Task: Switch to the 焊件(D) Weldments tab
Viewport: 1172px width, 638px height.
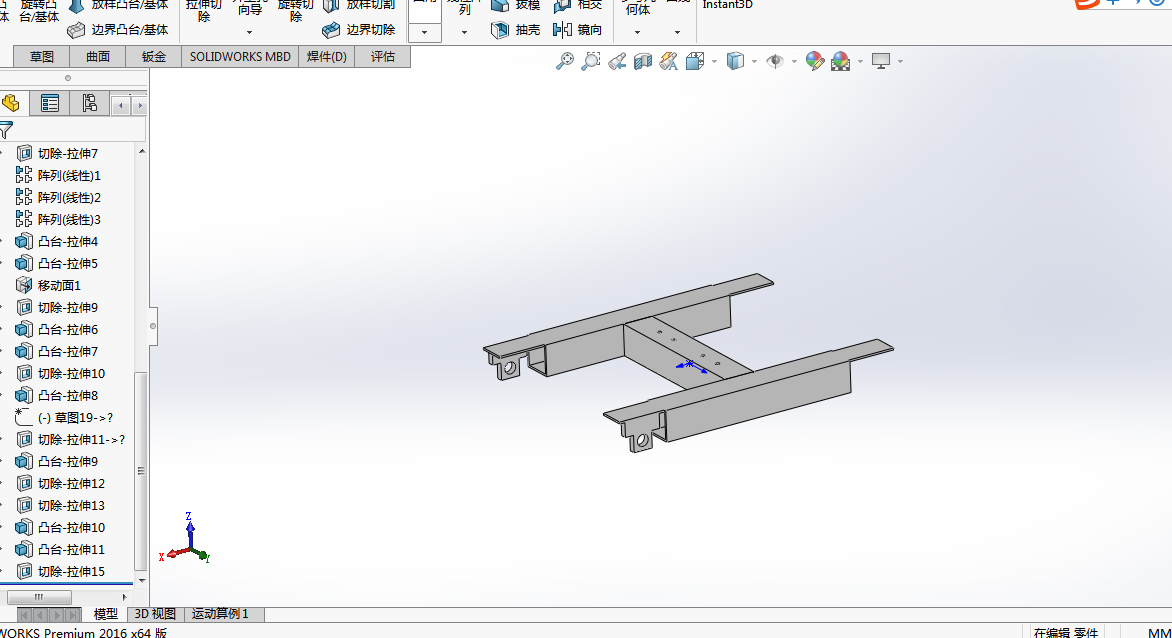Action: coord(327,57)
